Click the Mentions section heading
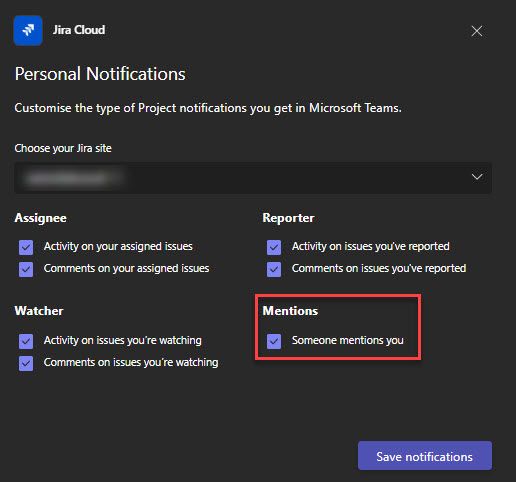 290,311
